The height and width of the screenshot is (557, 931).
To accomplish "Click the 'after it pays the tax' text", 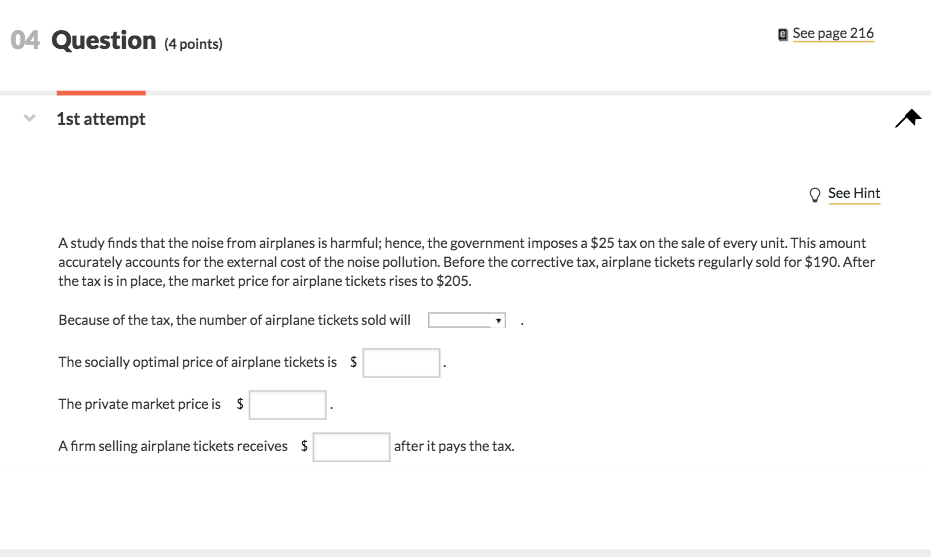I will pos(454,446).
